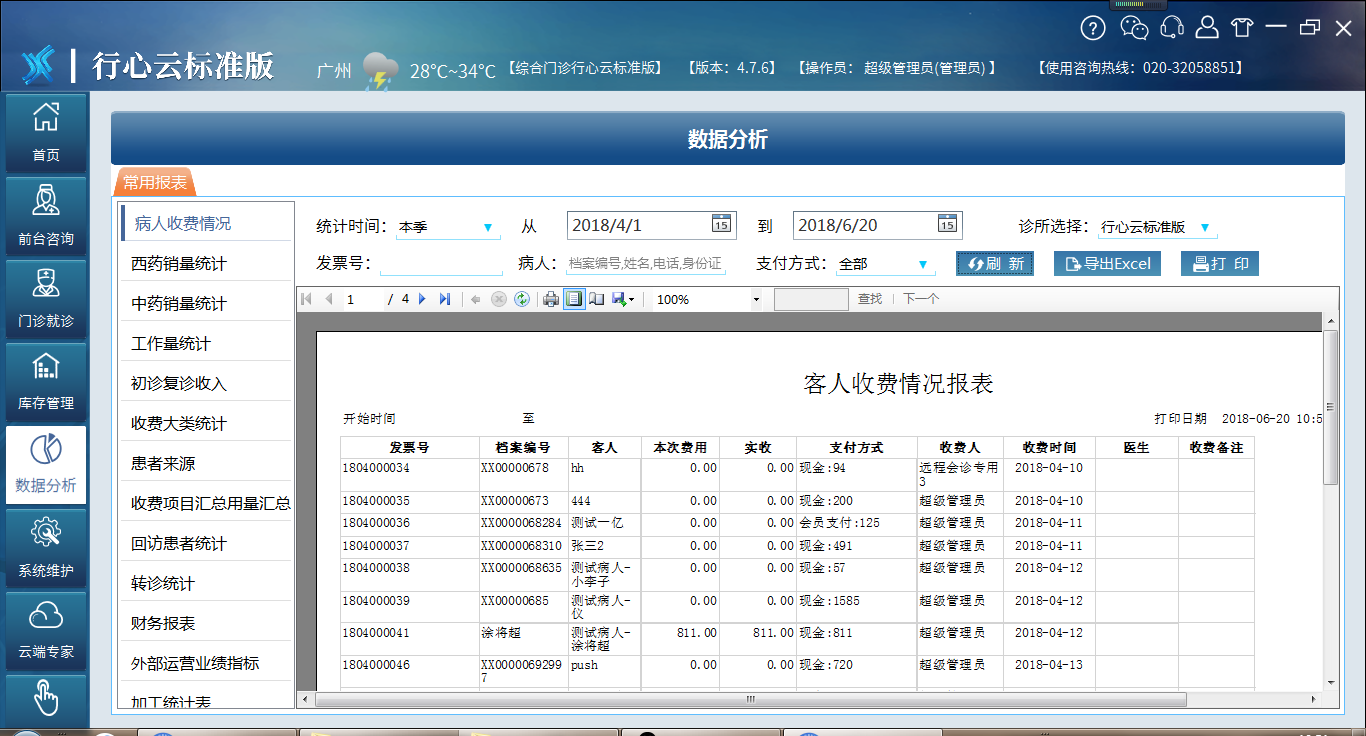Select 病人收费情况 report

coord(207,223)
